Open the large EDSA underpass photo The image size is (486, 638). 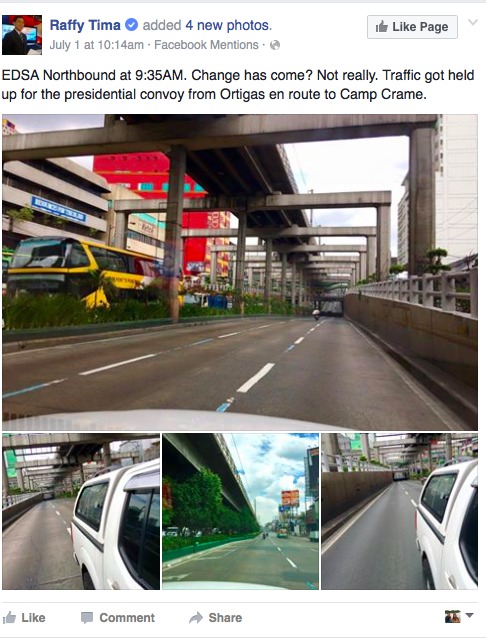tap(240, 272)
